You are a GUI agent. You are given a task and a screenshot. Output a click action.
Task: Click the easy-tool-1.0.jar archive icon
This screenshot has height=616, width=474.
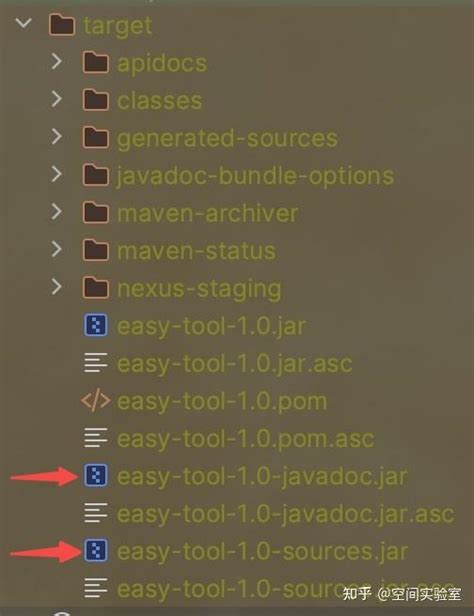pos(96,325)
